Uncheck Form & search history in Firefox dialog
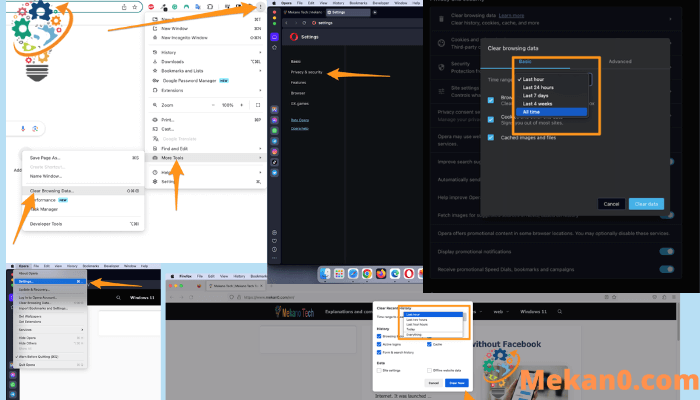 click(x=379, y=352)
